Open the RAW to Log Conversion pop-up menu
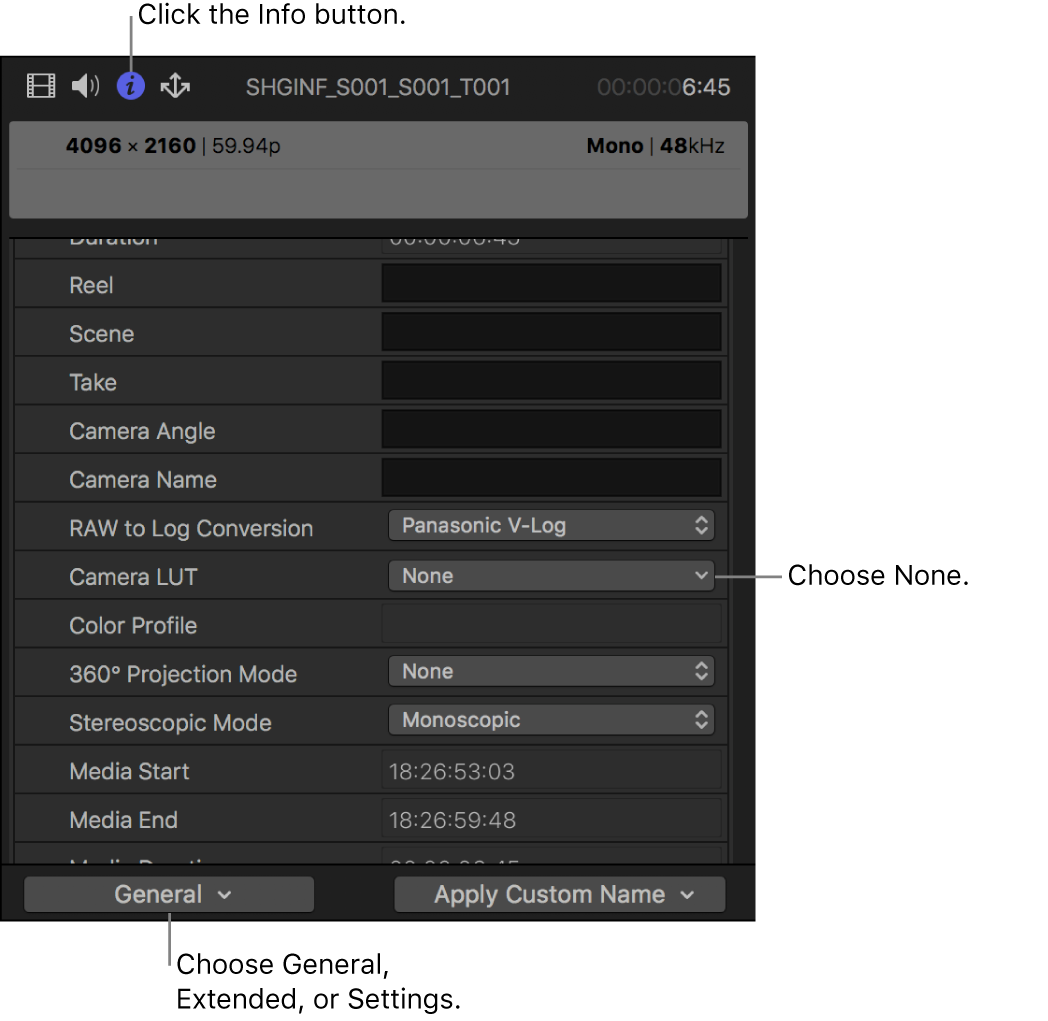Screen dimensions: 1048x1021 click(x=551, y=525)
